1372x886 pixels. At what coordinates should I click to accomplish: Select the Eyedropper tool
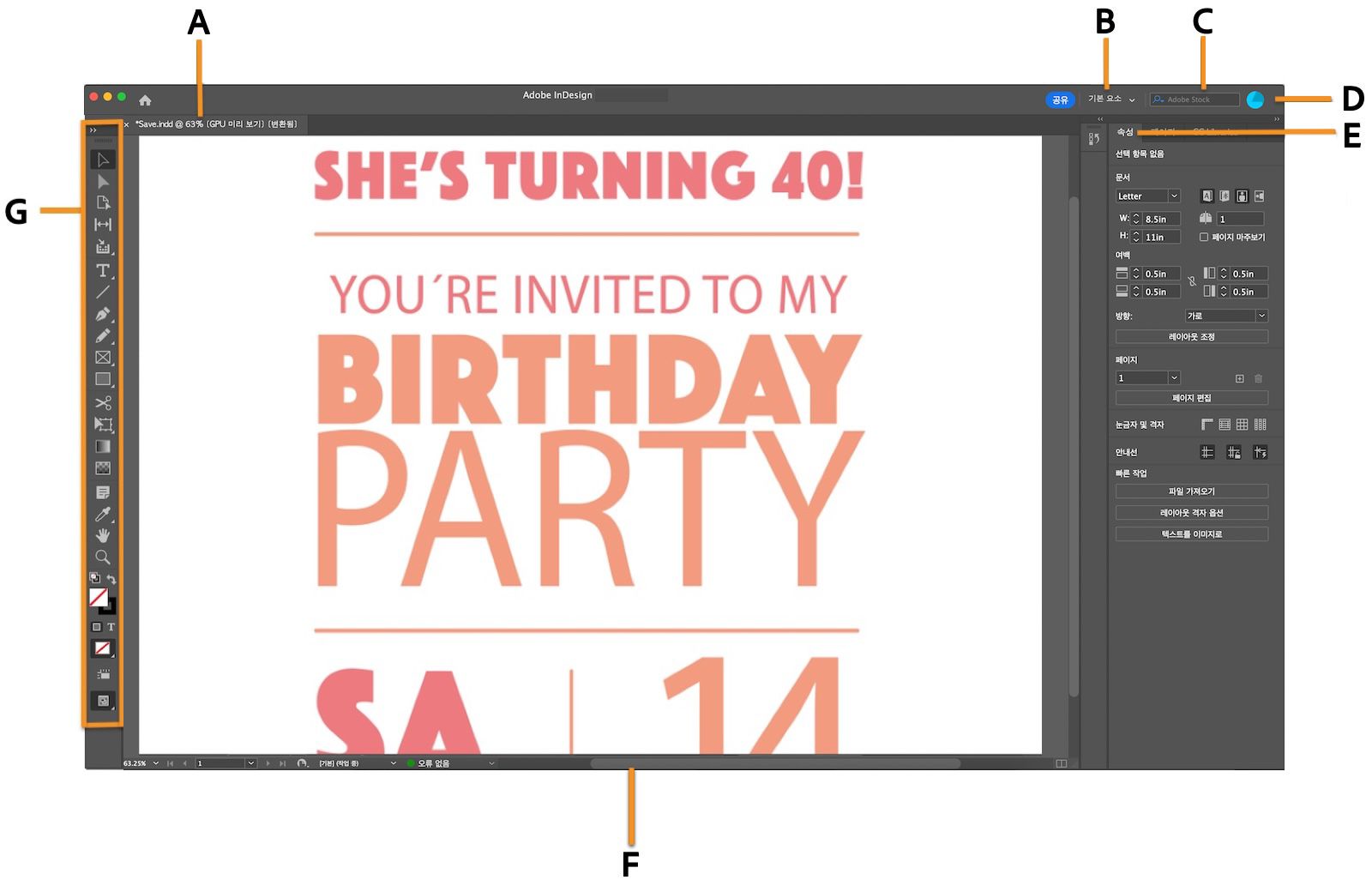[103, 514]
